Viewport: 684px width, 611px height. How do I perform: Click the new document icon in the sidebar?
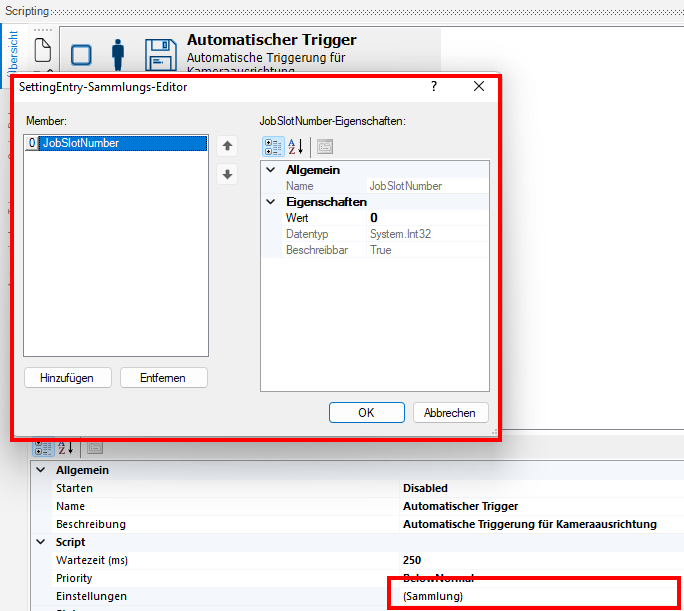coord(42,49)
